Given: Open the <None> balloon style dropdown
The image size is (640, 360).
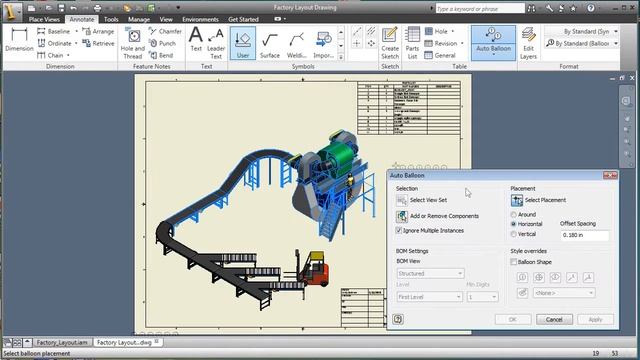Looking at the screenshot, I should pos(564,293).
